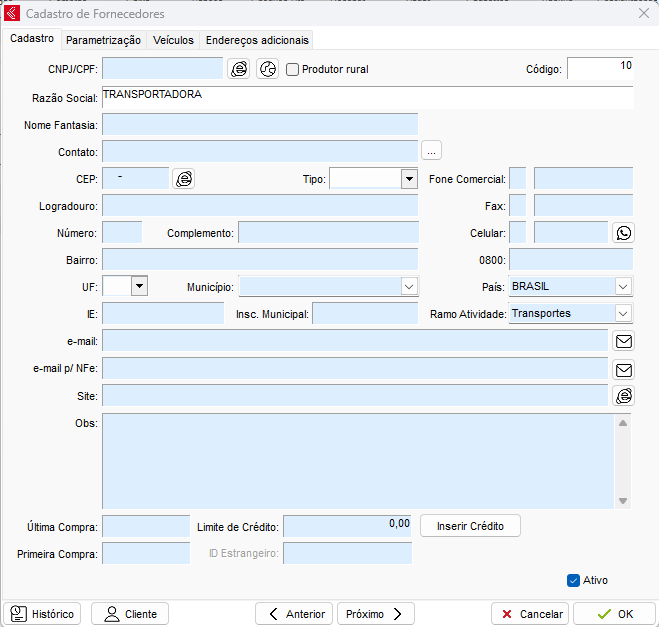Uncheck the Ativo checkbox

(573, 580)
